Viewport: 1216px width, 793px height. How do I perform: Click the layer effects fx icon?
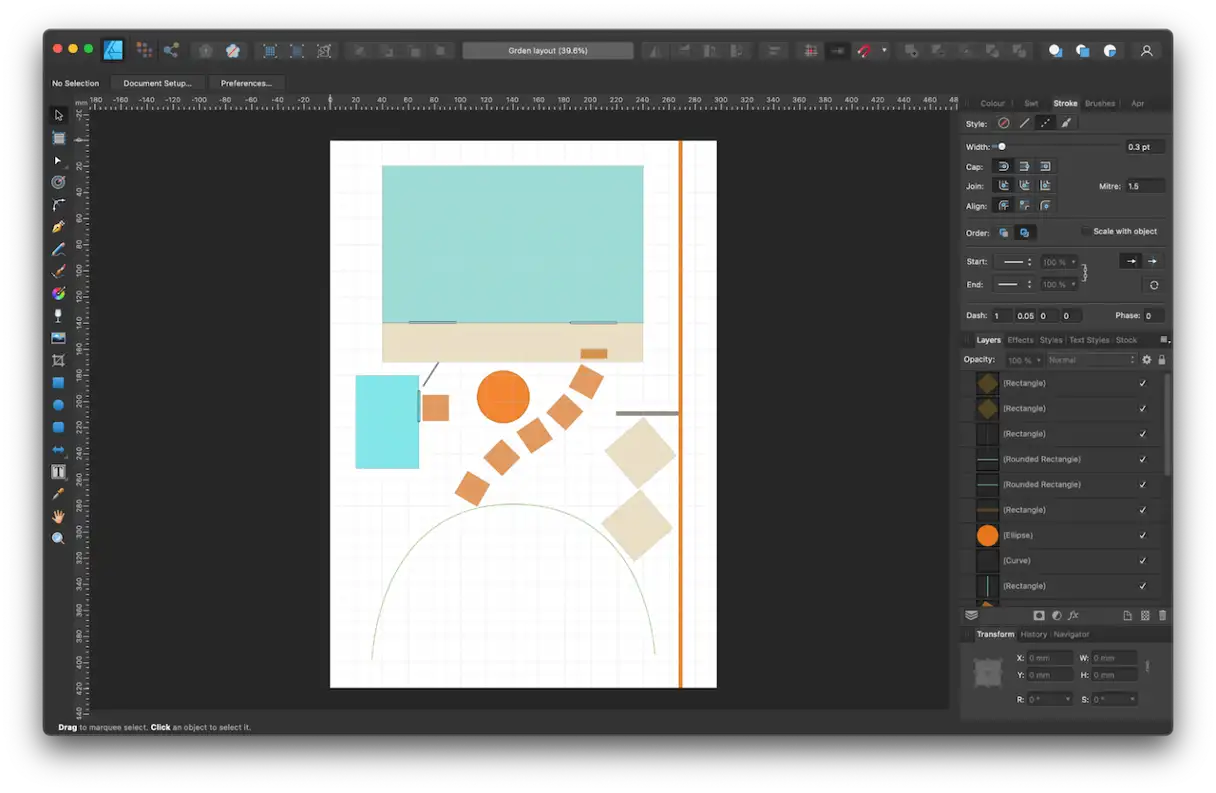[x=1073, y=616]
